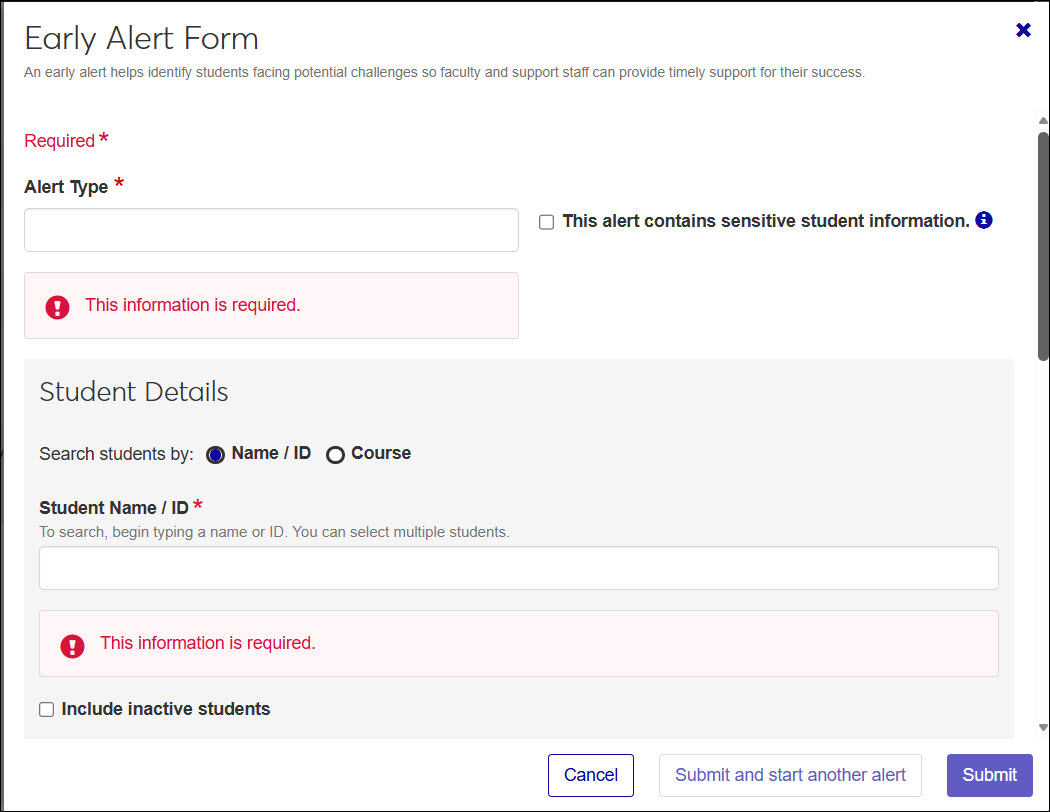Click the Alert Type field label
This screenshot has width=1050, height=812.
66,187
